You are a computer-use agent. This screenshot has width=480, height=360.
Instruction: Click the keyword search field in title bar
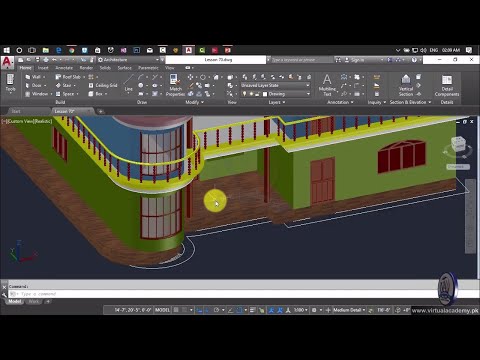302,60
